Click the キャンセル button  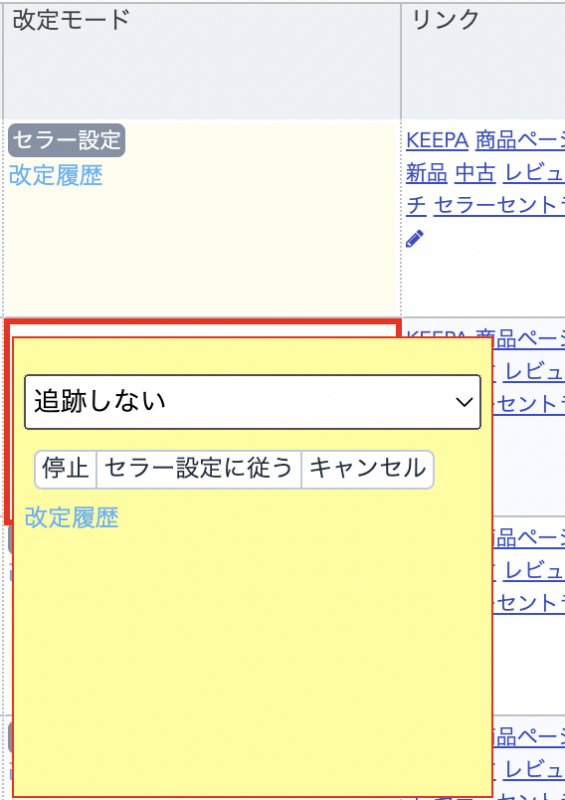[367, 469]
